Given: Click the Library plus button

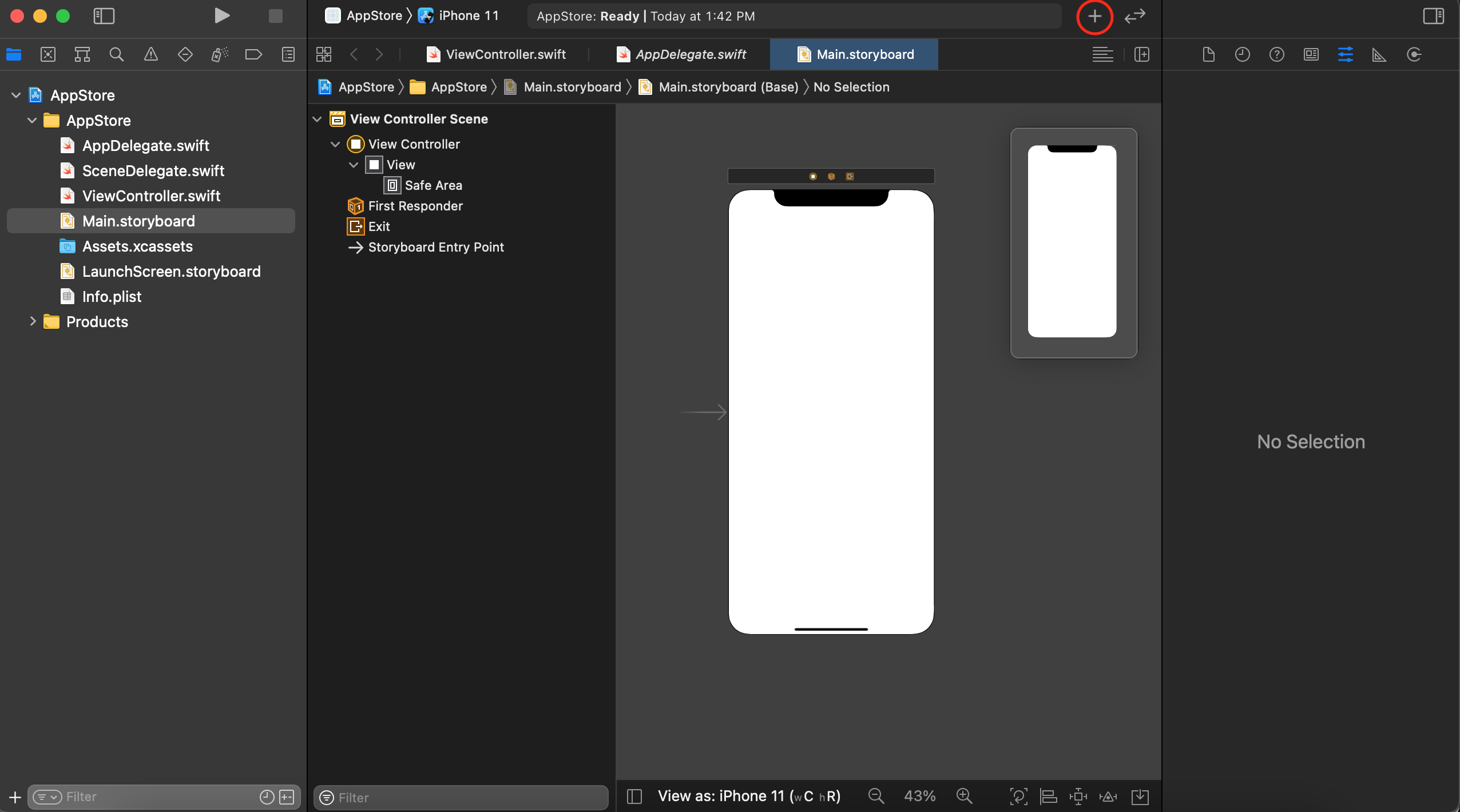Looking at the screenshot, I should pos(1094,16).
